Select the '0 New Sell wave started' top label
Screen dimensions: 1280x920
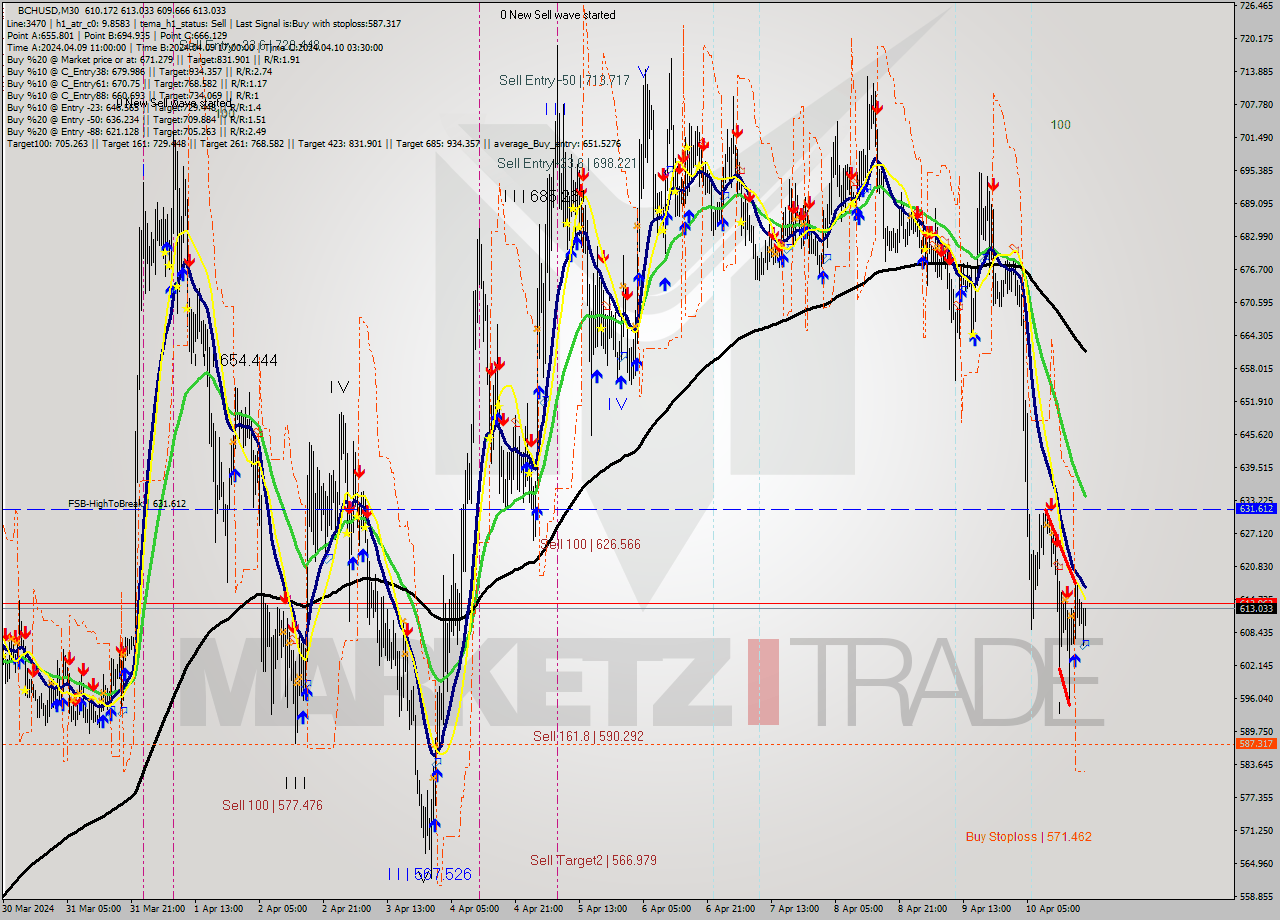point(558,15)
